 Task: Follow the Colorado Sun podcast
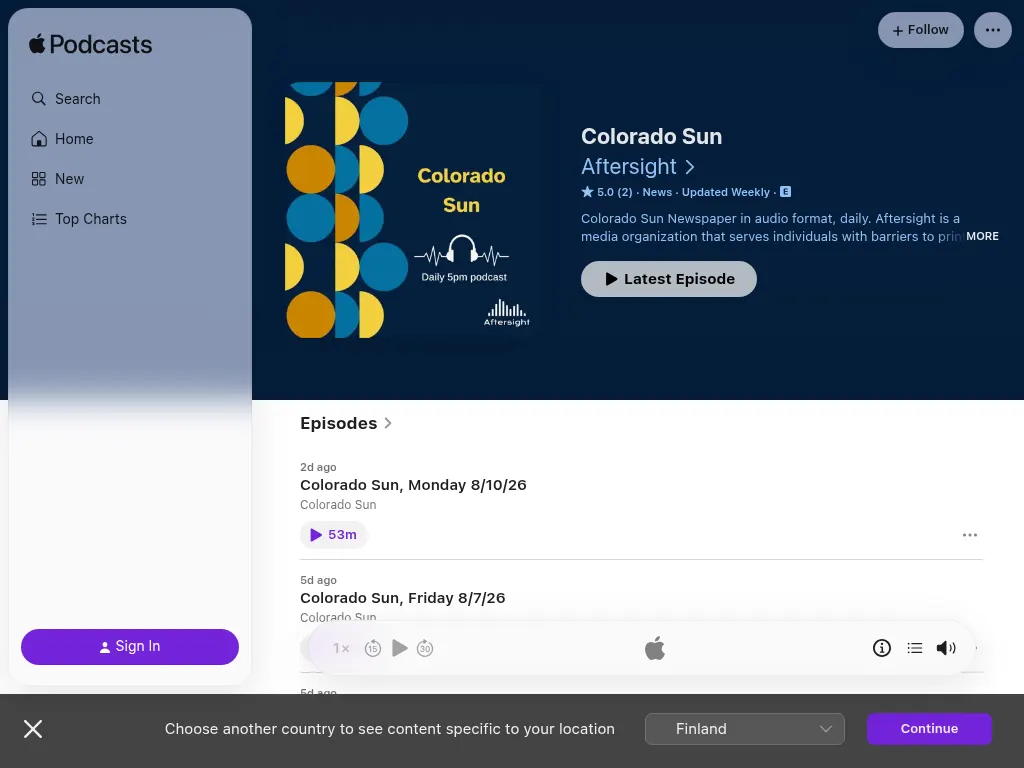[x=920, y=30]
